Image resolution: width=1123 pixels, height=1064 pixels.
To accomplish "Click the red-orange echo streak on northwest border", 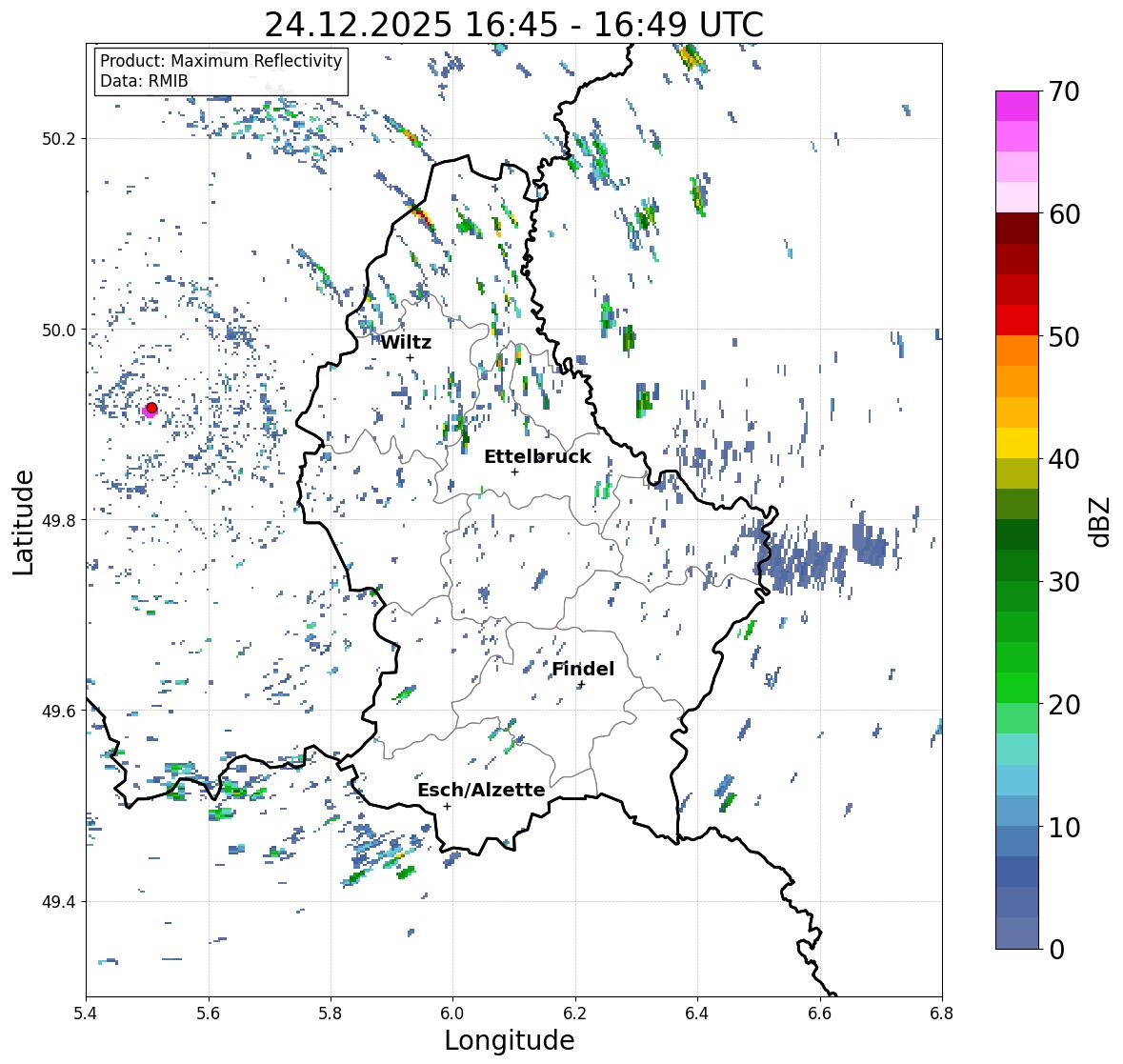I will point(422,215).
